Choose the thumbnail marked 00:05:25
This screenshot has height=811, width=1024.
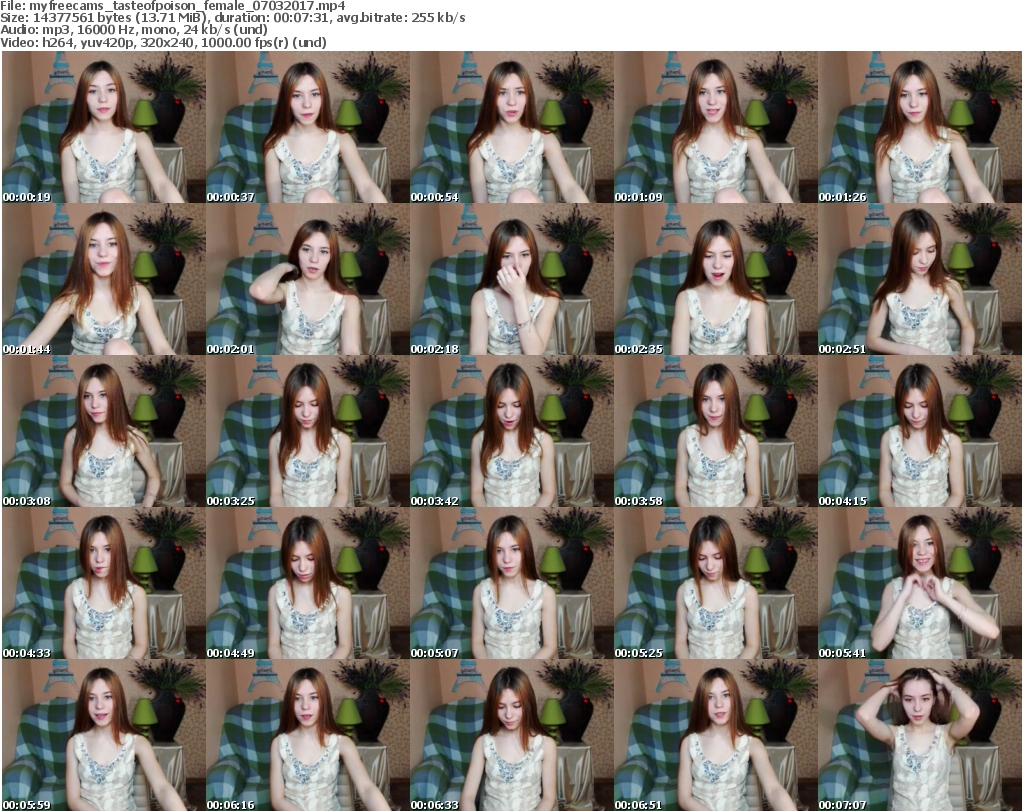[716, 584]
